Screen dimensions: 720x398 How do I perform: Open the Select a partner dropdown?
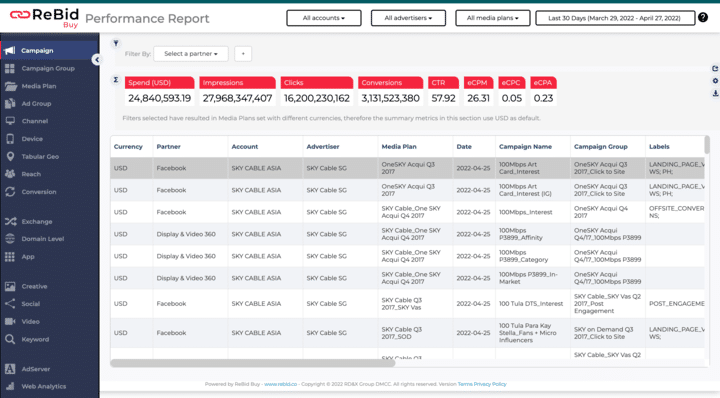(191, 54)
